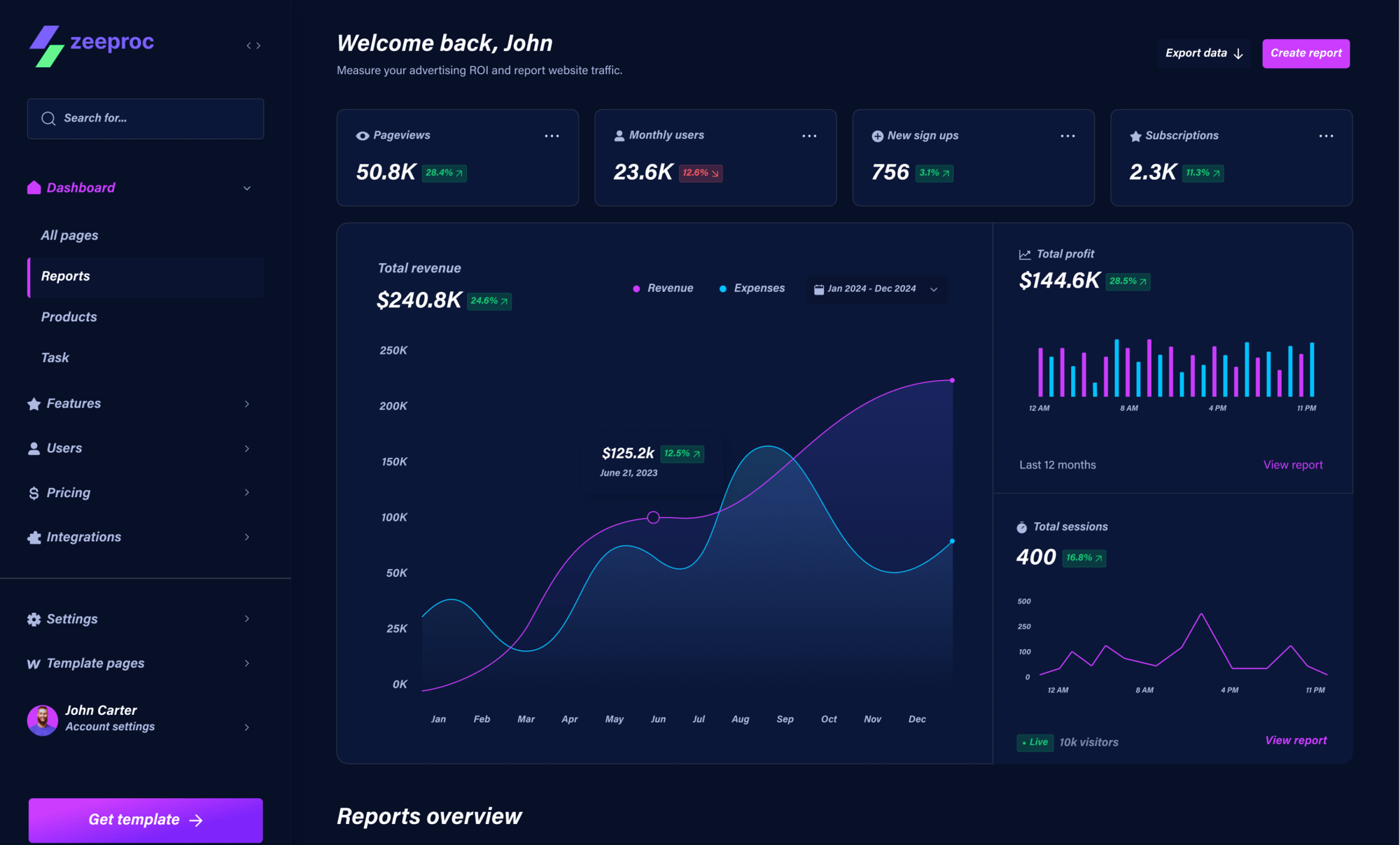The height and width of the screenshot is (845, 1400).
Task: Click the Live status badge
Action: pos(1035,743)
